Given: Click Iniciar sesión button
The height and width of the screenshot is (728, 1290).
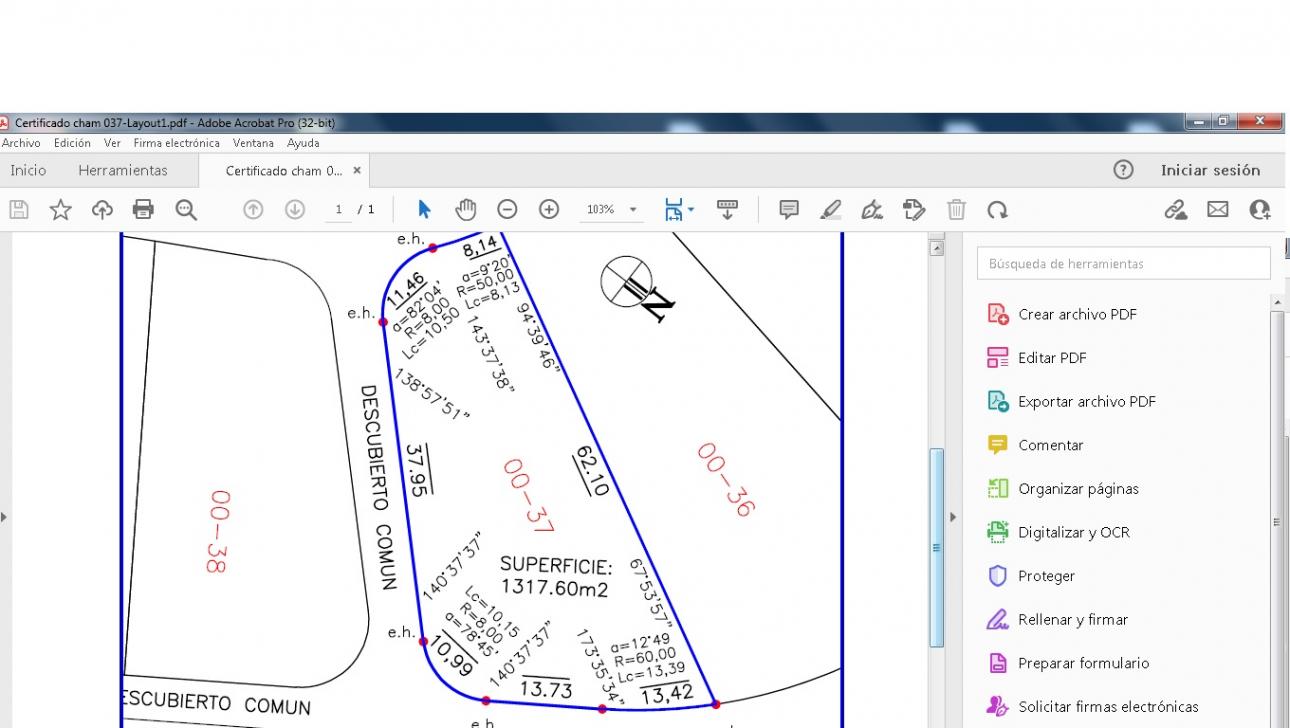Looking at the screenshot, I should (1210, 170).
